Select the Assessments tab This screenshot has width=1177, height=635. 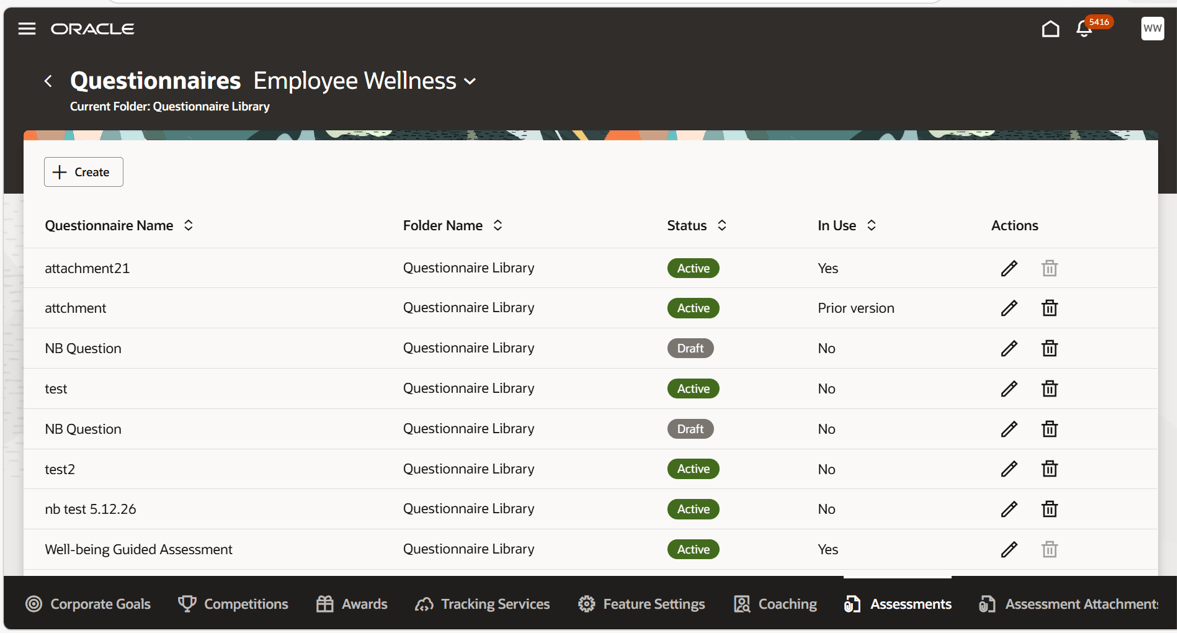[x=897, y=604]
